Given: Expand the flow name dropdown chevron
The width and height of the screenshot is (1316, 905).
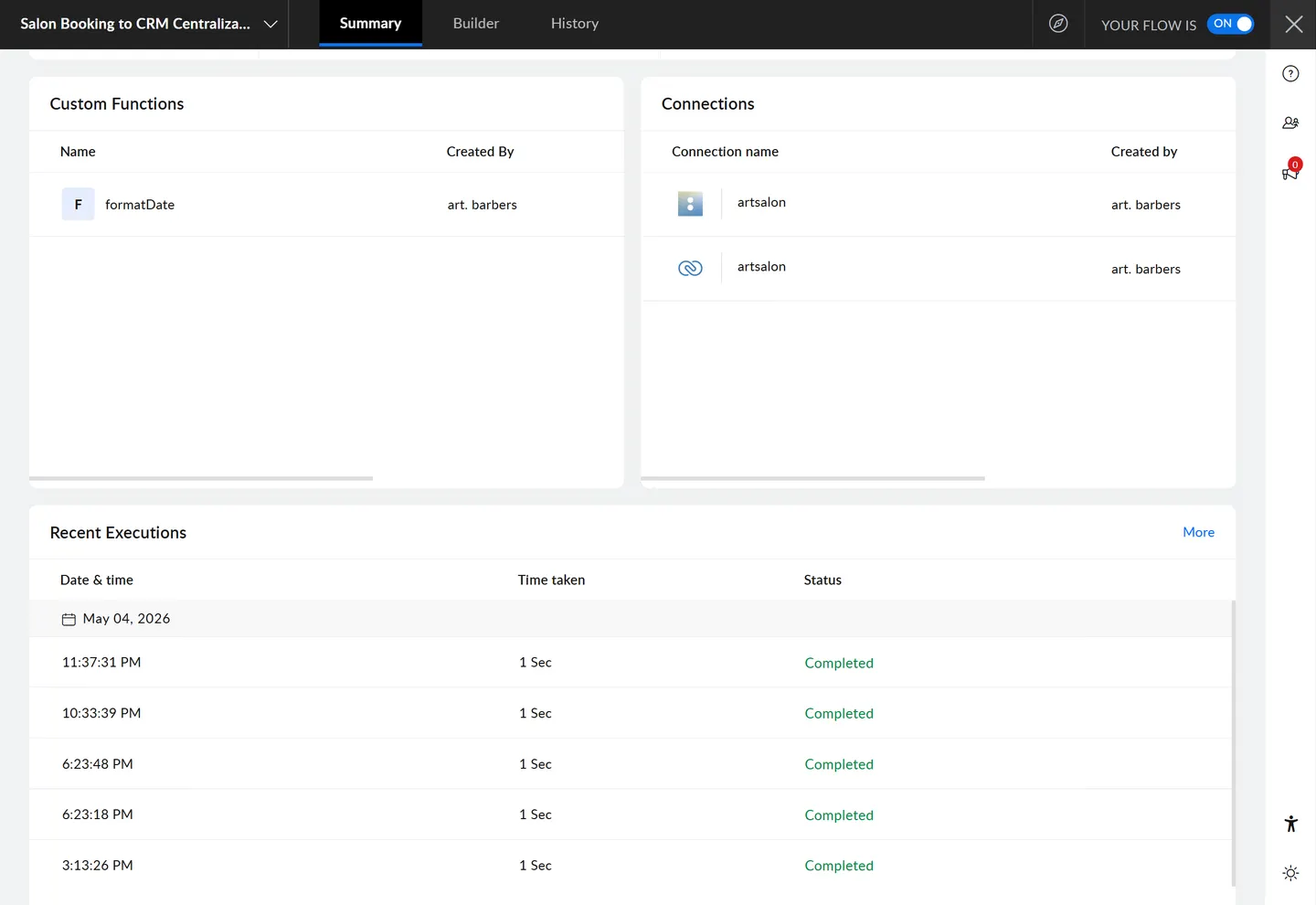Looking at the screenshot, I should pyautogui.click(x=271, y=25).
